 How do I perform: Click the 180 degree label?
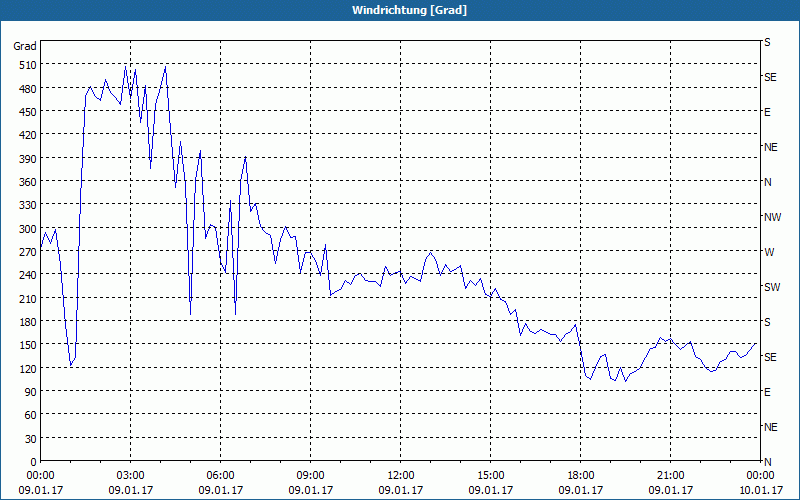(28, 322)
